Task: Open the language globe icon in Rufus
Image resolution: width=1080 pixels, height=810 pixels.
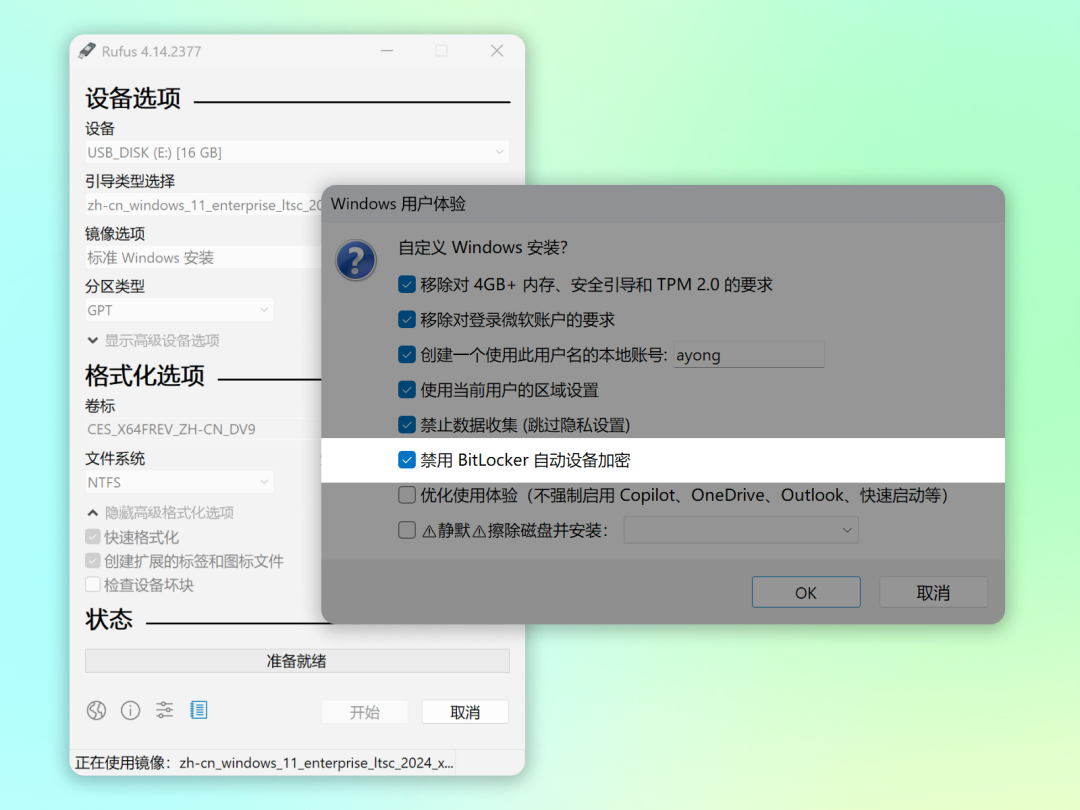Action: pos(96,710)
